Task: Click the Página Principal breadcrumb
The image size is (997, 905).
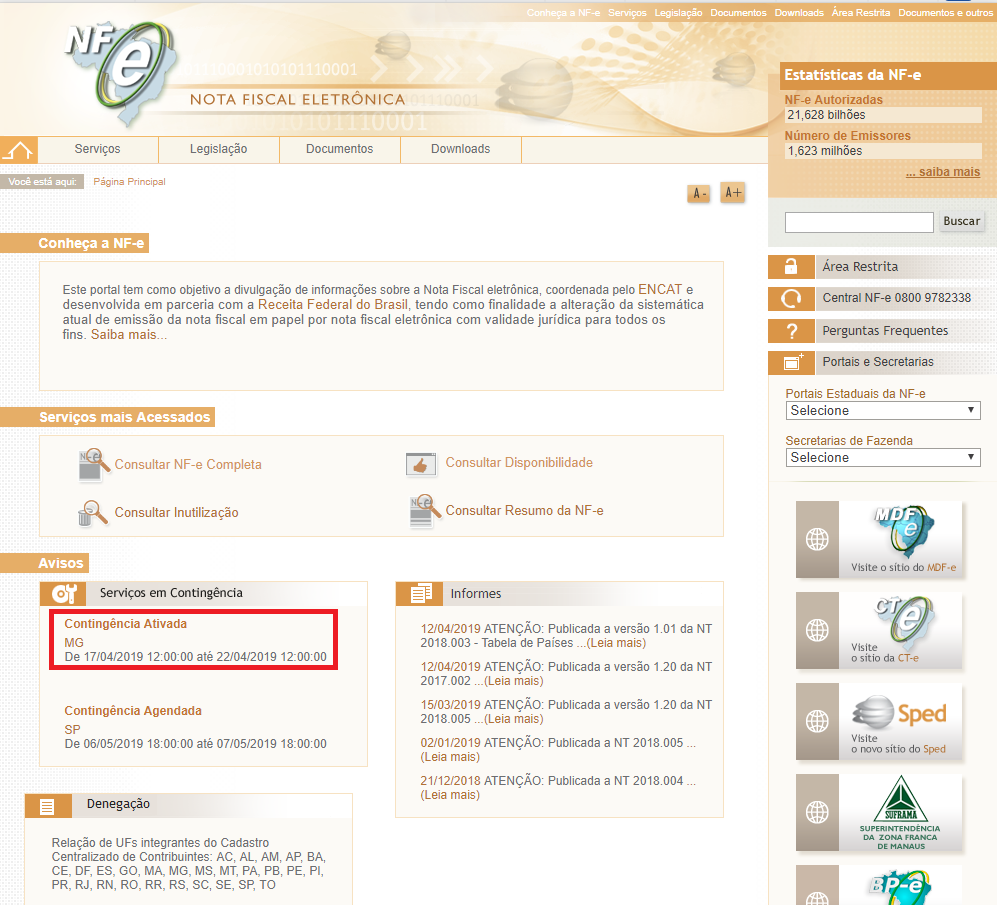Action: tap(129, 182)
